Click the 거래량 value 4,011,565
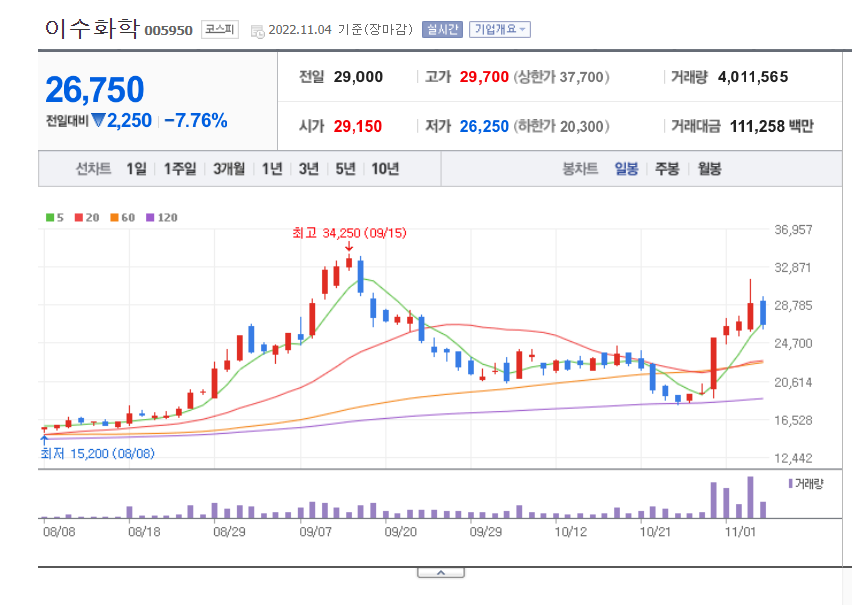852x605 pixels. click(x=753, y=77)
